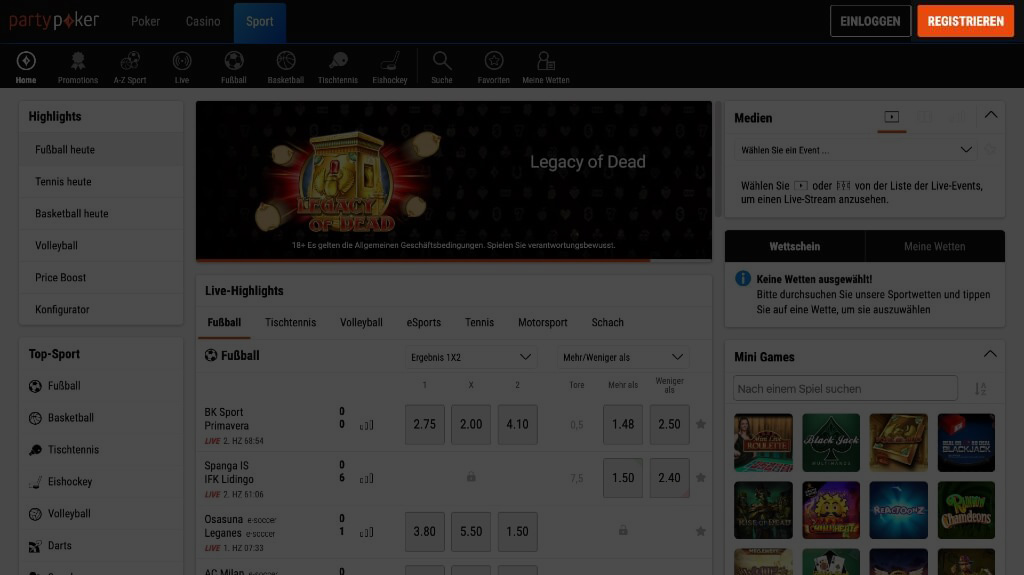Select the Sport tab
Screen dimensions: 1024x575
tap(260, 22)
